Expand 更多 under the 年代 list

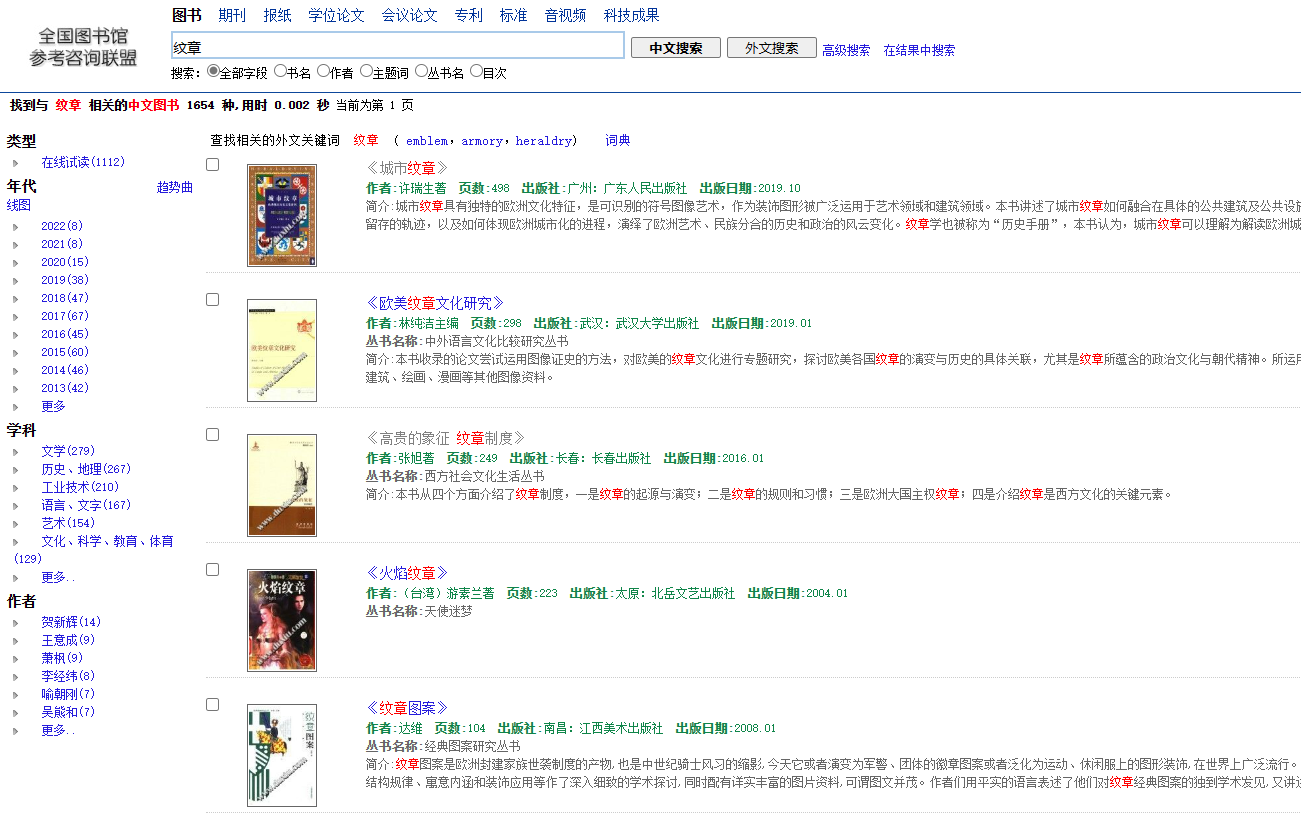click(53, 406)
